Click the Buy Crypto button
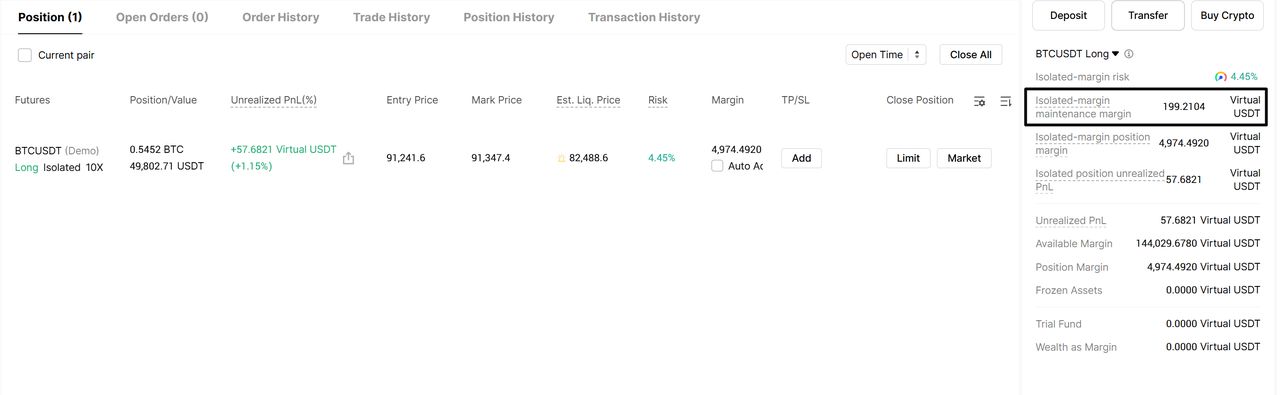The height and width of the screenshot is (395, 1280). [1227, 15]
